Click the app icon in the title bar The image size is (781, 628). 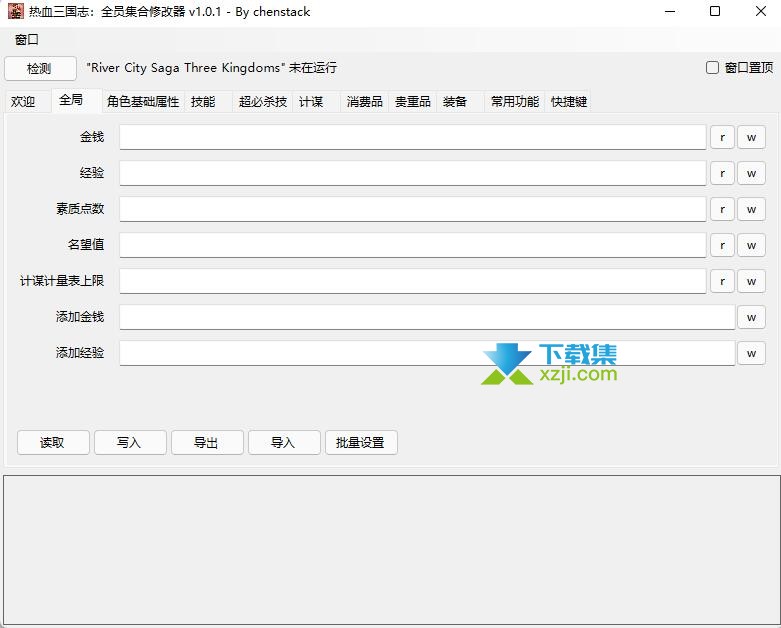click(x=15, y=11)
